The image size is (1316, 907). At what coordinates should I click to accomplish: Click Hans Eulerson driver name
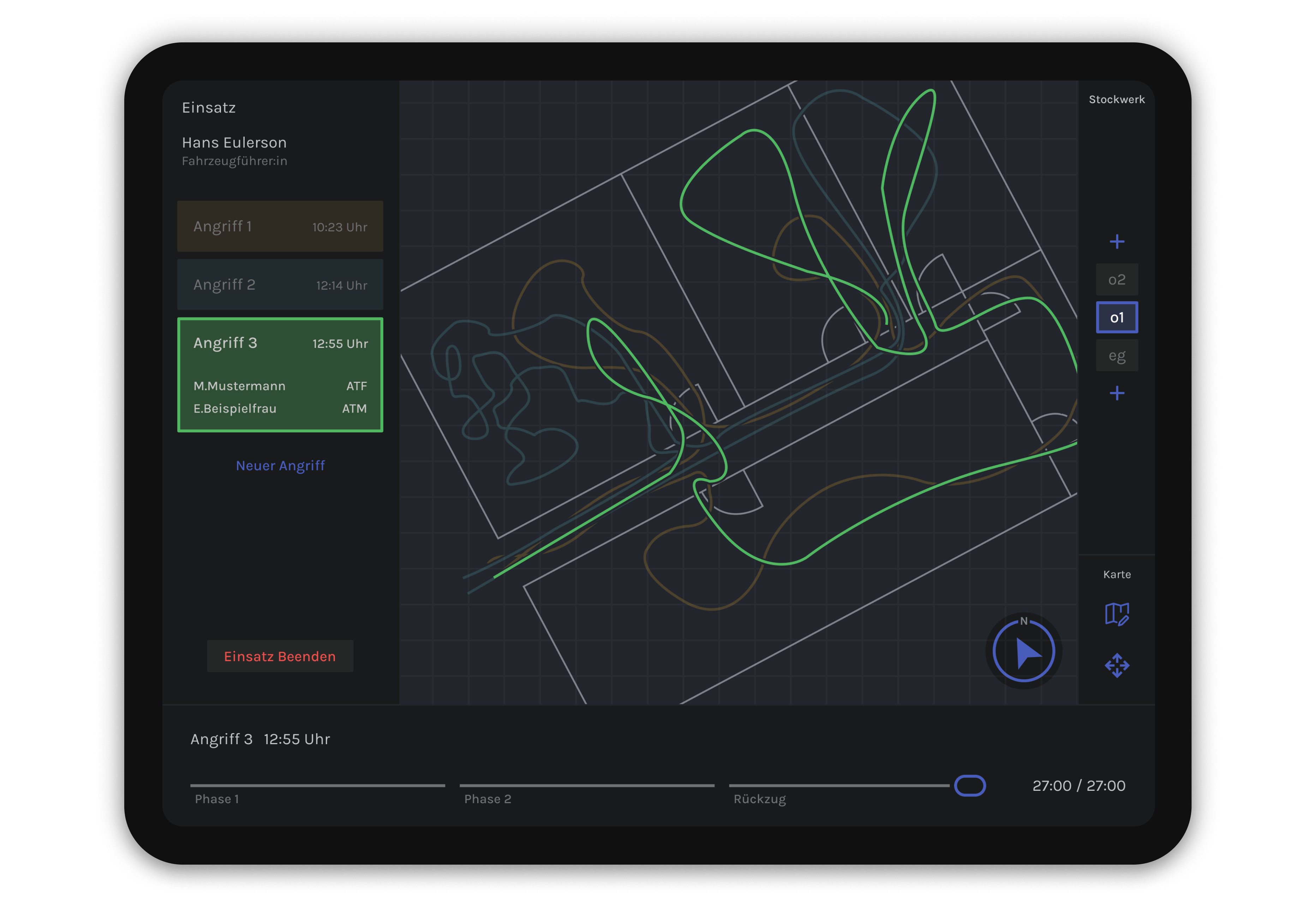point(234,143)
